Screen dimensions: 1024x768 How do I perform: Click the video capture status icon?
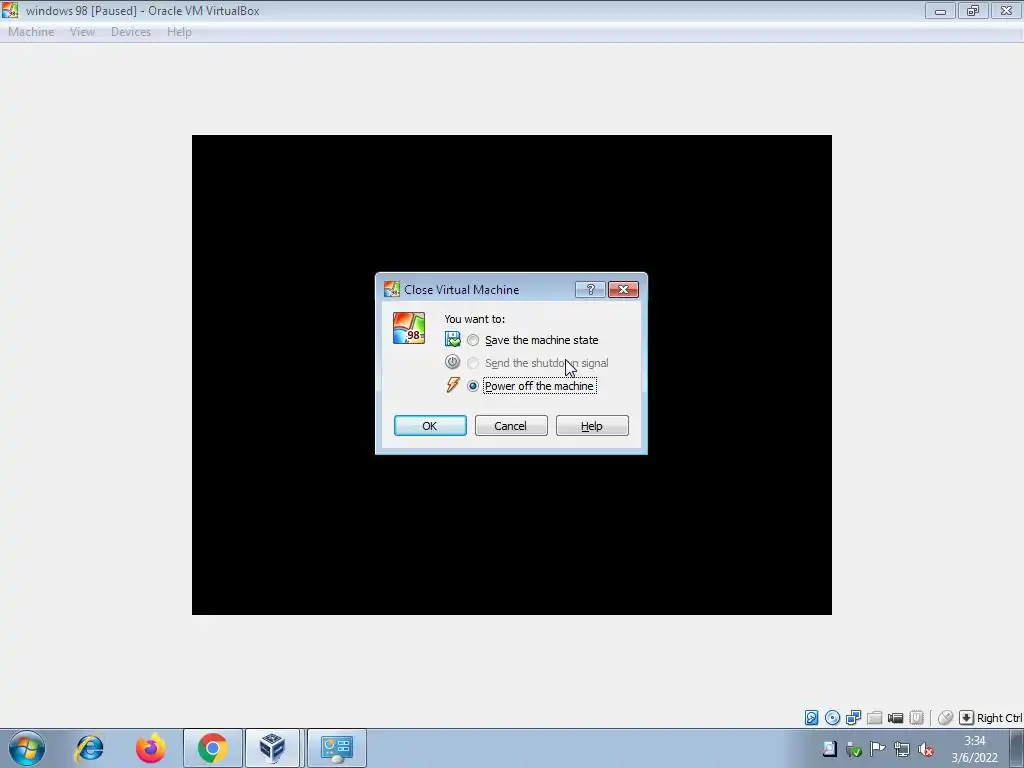tap(895, 718)
